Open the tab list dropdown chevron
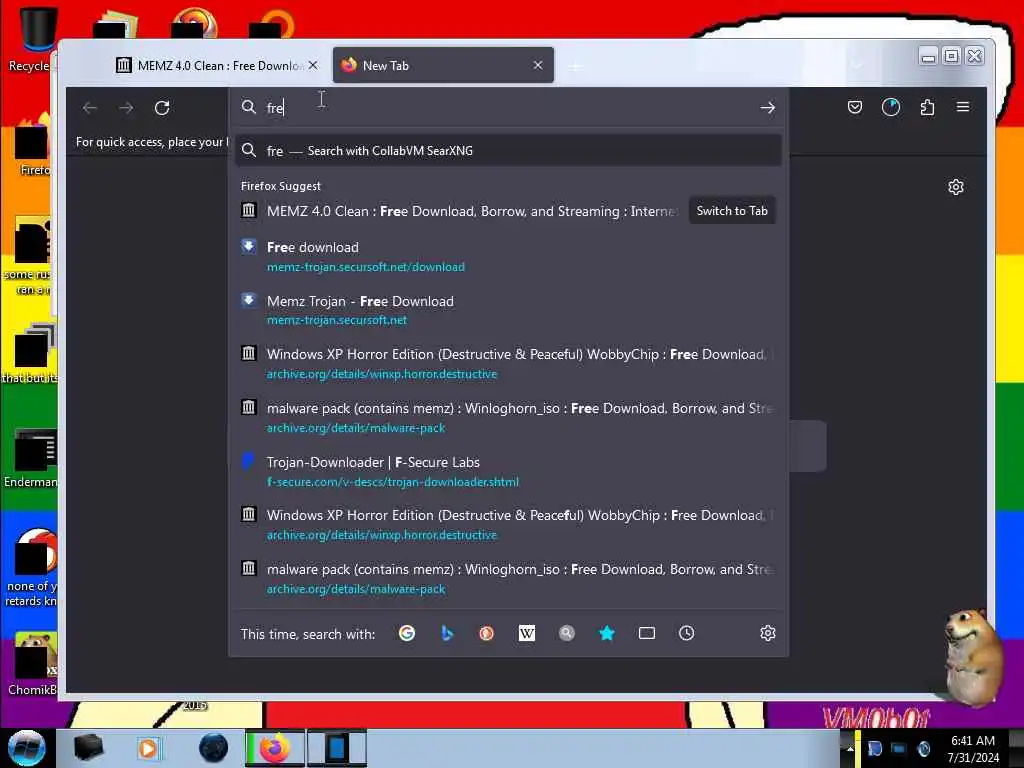The width and height of the screenshot is (1024, 768). pyautogui.click(x=857, y=65)
